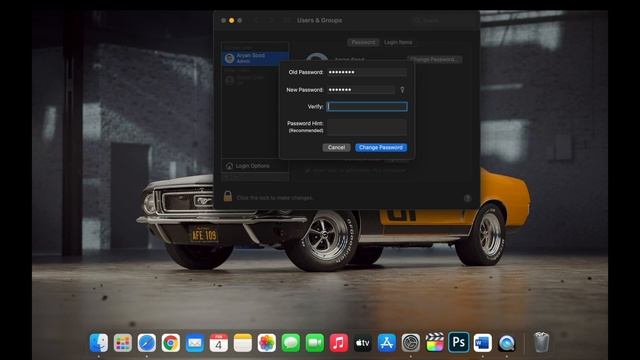Open Login Options in the sidebar
640x360 pixels.
click(x=255, y=166)
